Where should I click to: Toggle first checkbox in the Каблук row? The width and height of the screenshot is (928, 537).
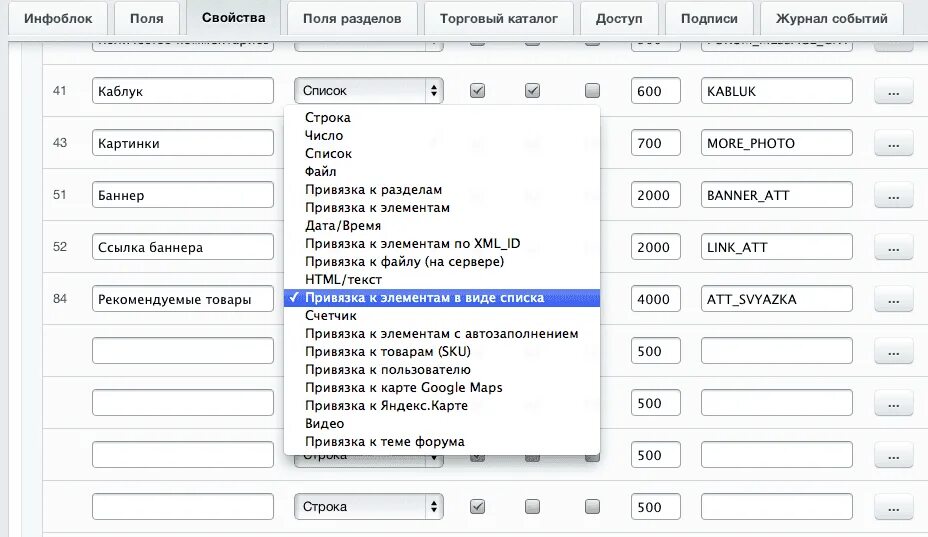478,91
